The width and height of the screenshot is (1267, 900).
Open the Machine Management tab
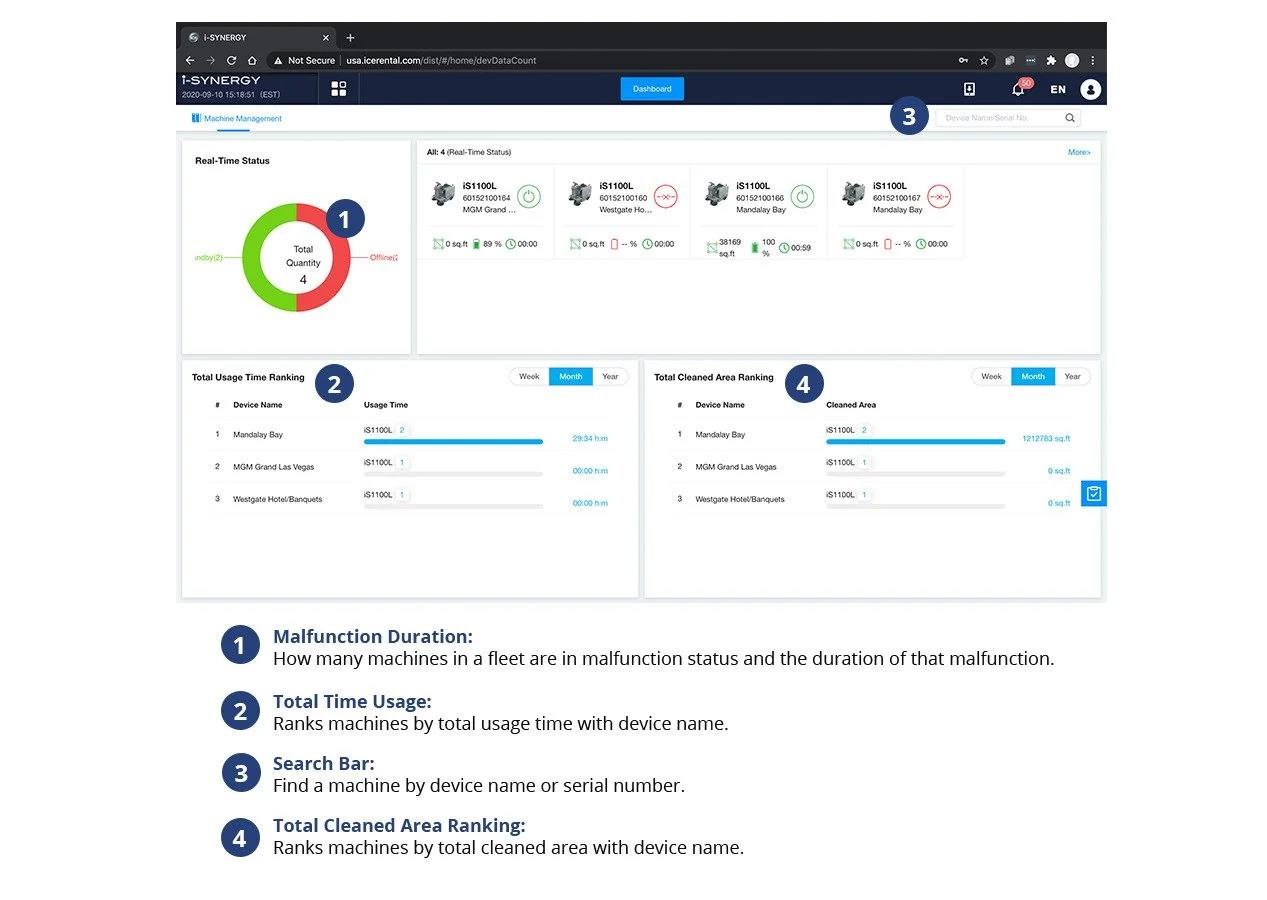242,118
